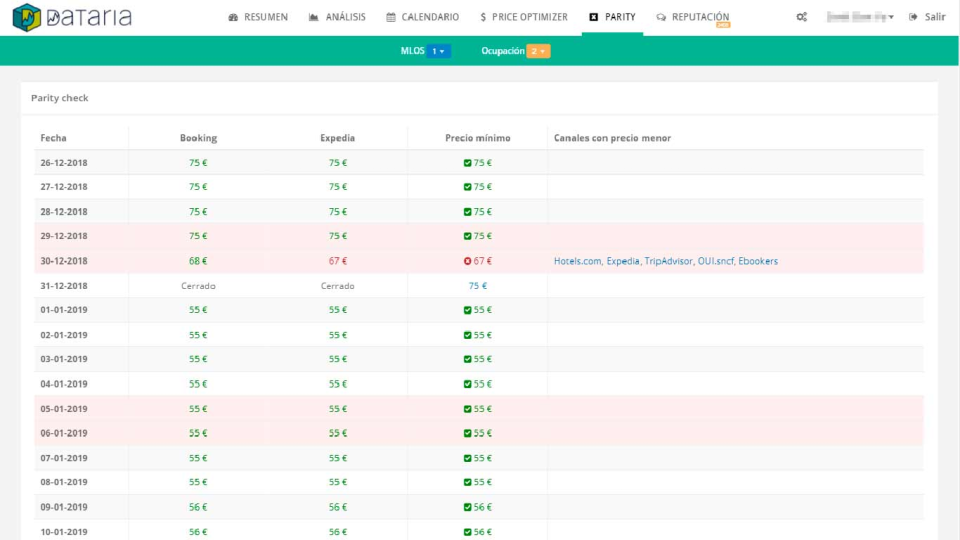Image resolution: width=960 pixels, height=540 pixels.
Task: Click Booking Cerrado cell for 31-12-2018
Action: [198, 286]
